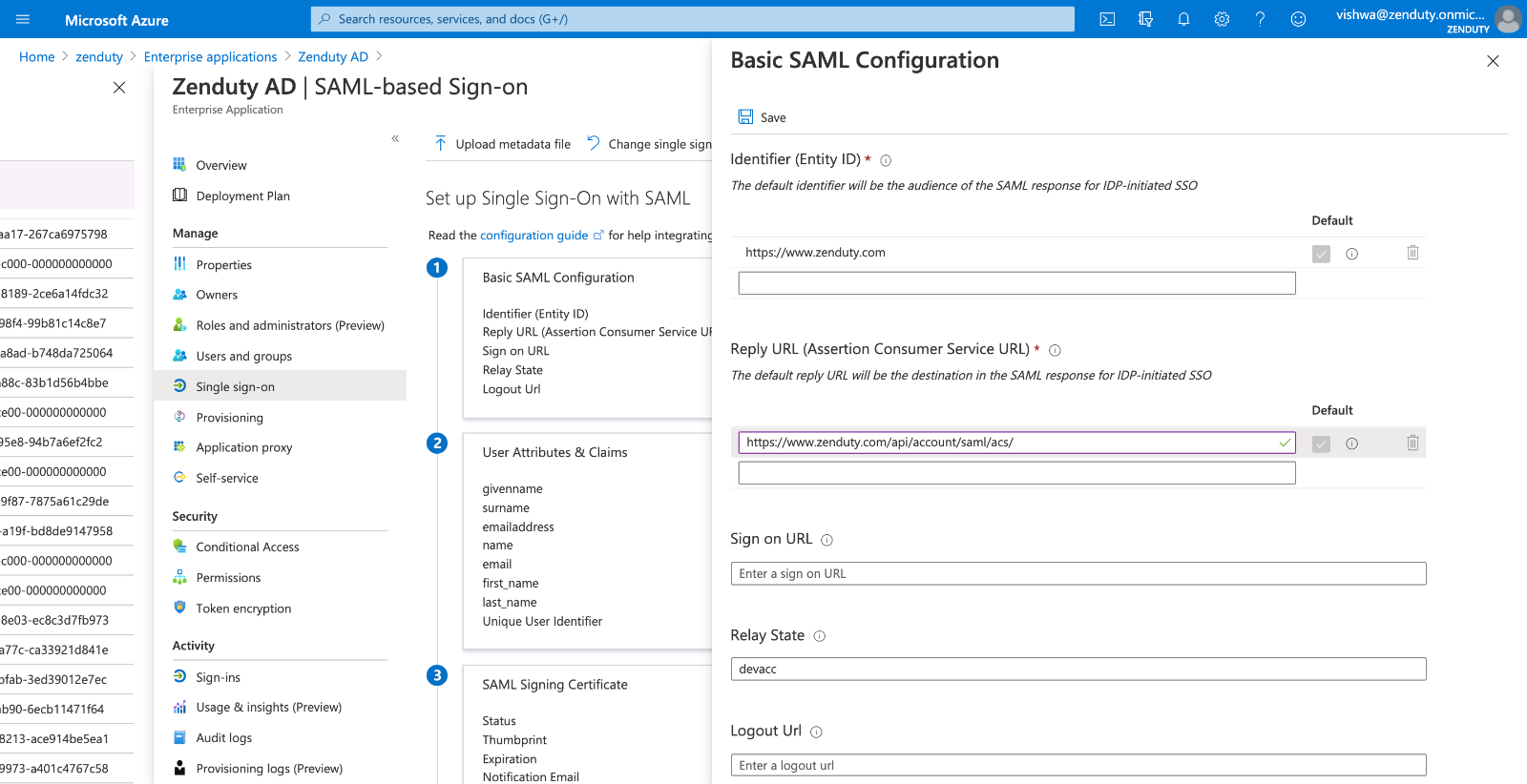The image size is (1527, 784).
Task: Save the Basic SAML Configuration
Action: coord(762,117)
